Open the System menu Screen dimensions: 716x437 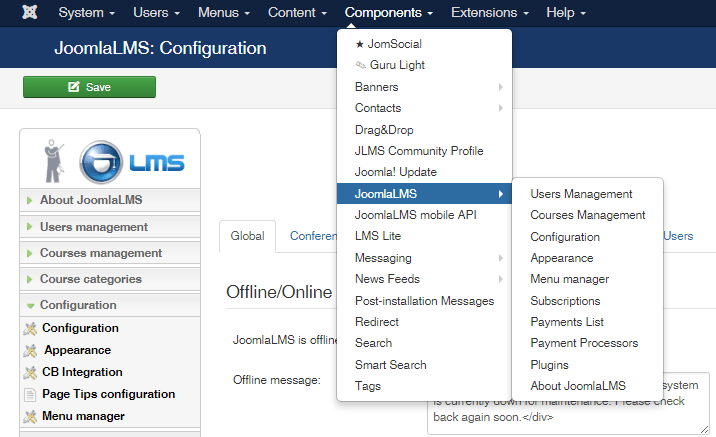coord(86,12)
